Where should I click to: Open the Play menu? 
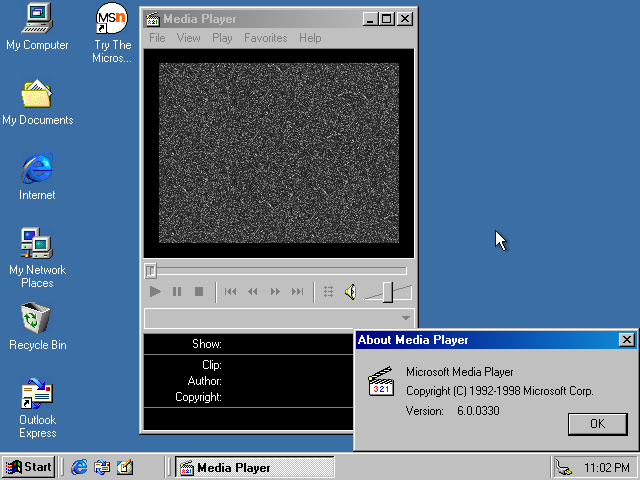tap(222, 38)
